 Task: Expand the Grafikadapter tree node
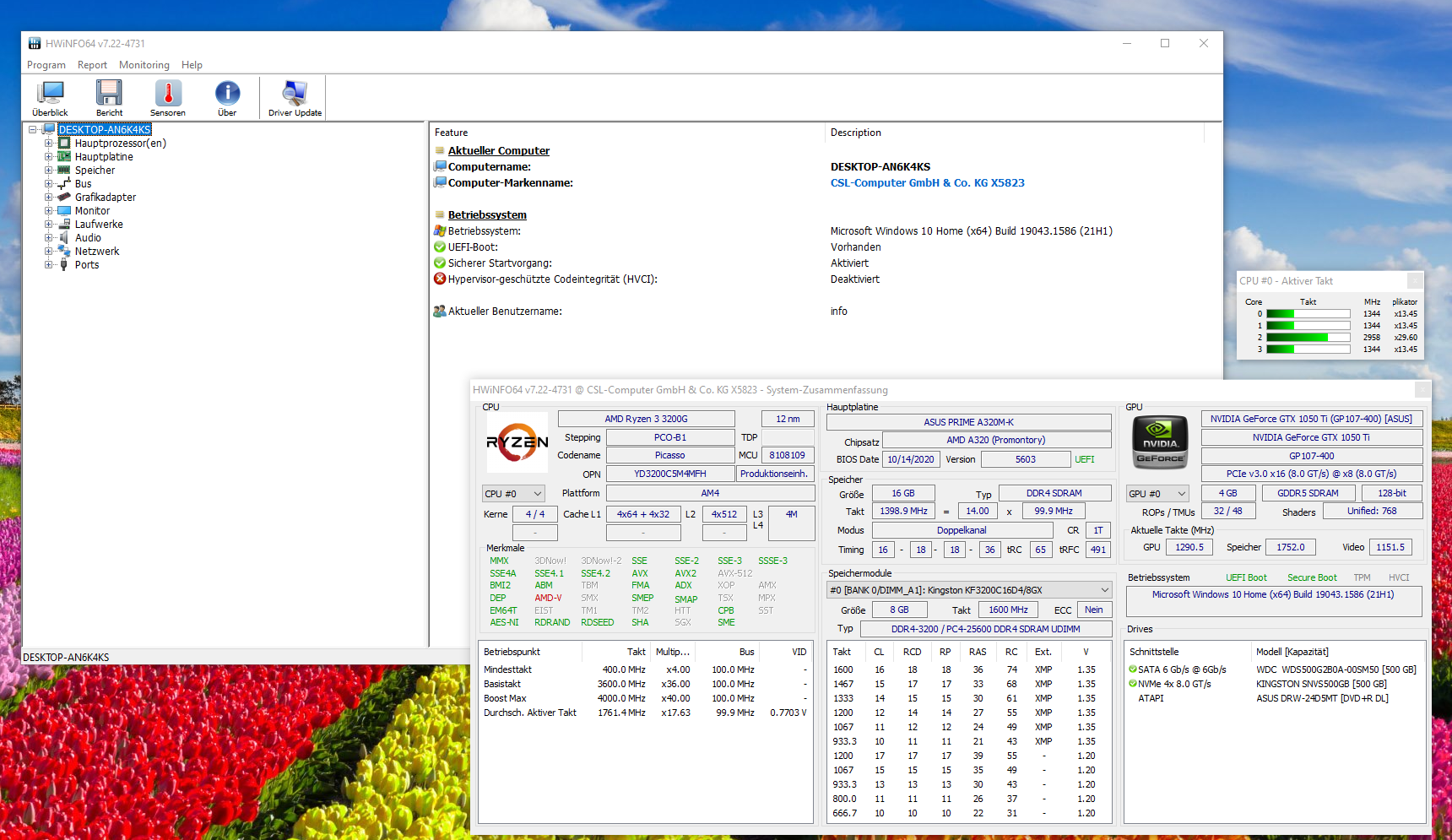coord(49,198)
